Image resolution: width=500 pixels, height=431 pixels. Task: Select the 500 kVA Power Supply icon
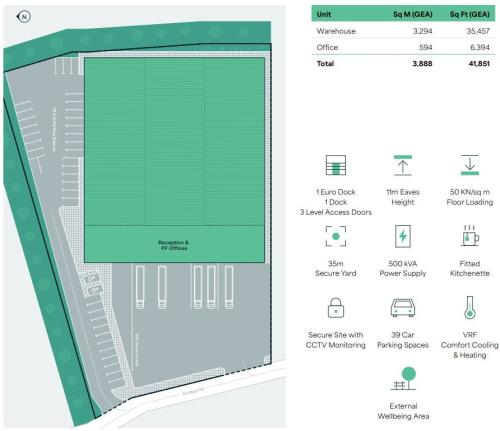pyautogui.click(x=403, y=236)
